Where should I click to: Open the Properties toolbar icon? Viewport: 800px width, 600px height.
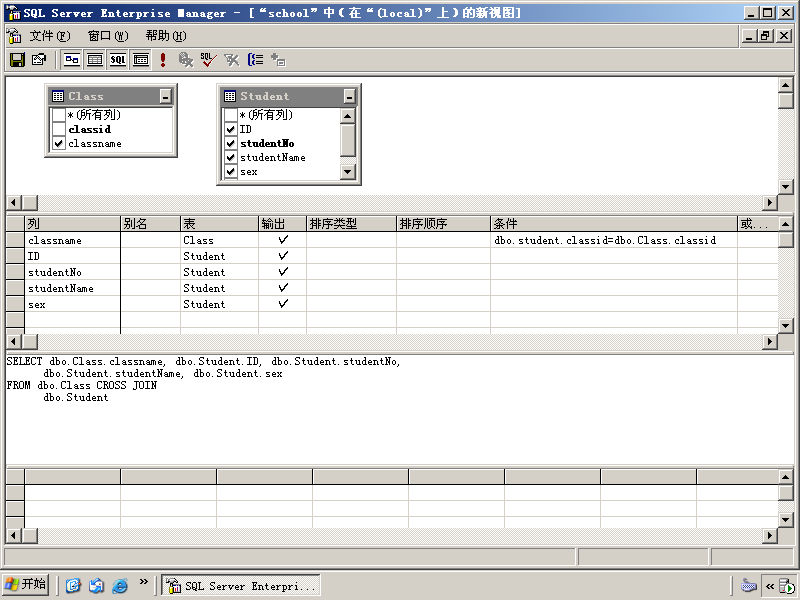39,60
